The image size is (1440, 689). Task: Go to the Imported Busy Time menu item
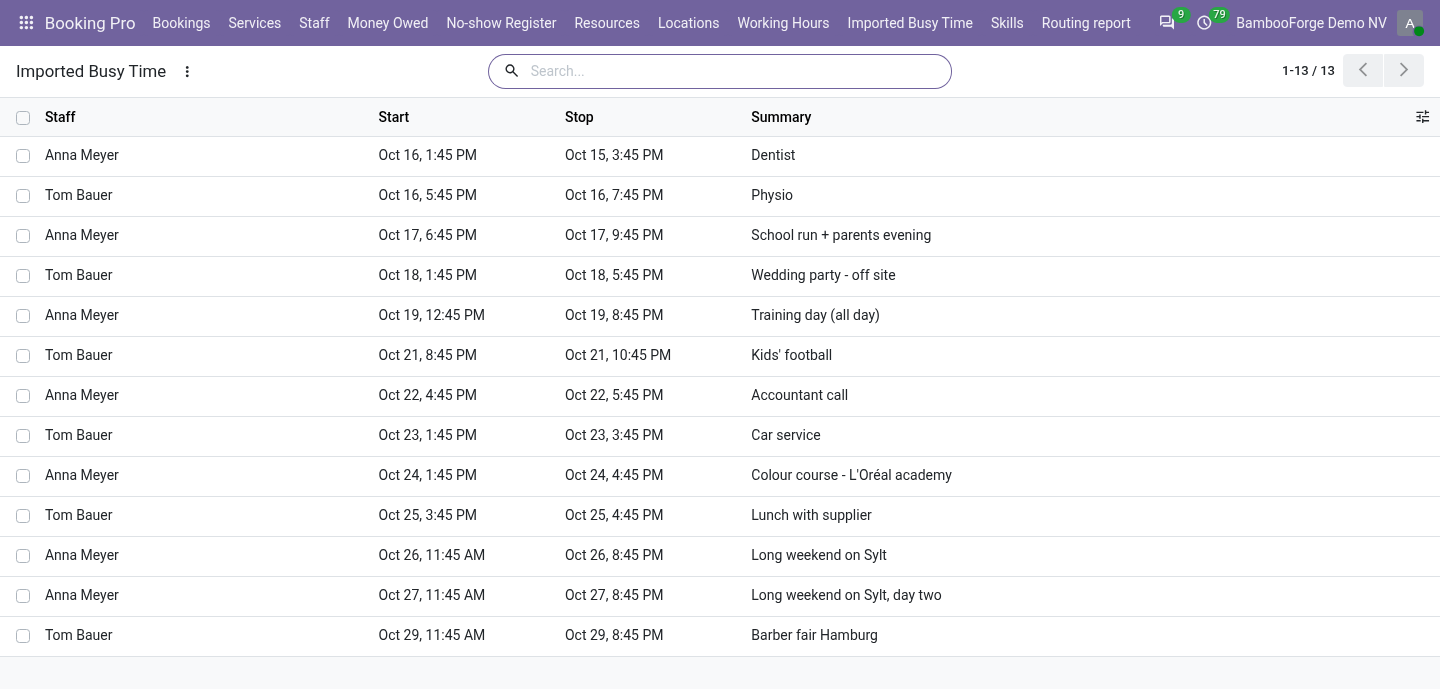910,23
